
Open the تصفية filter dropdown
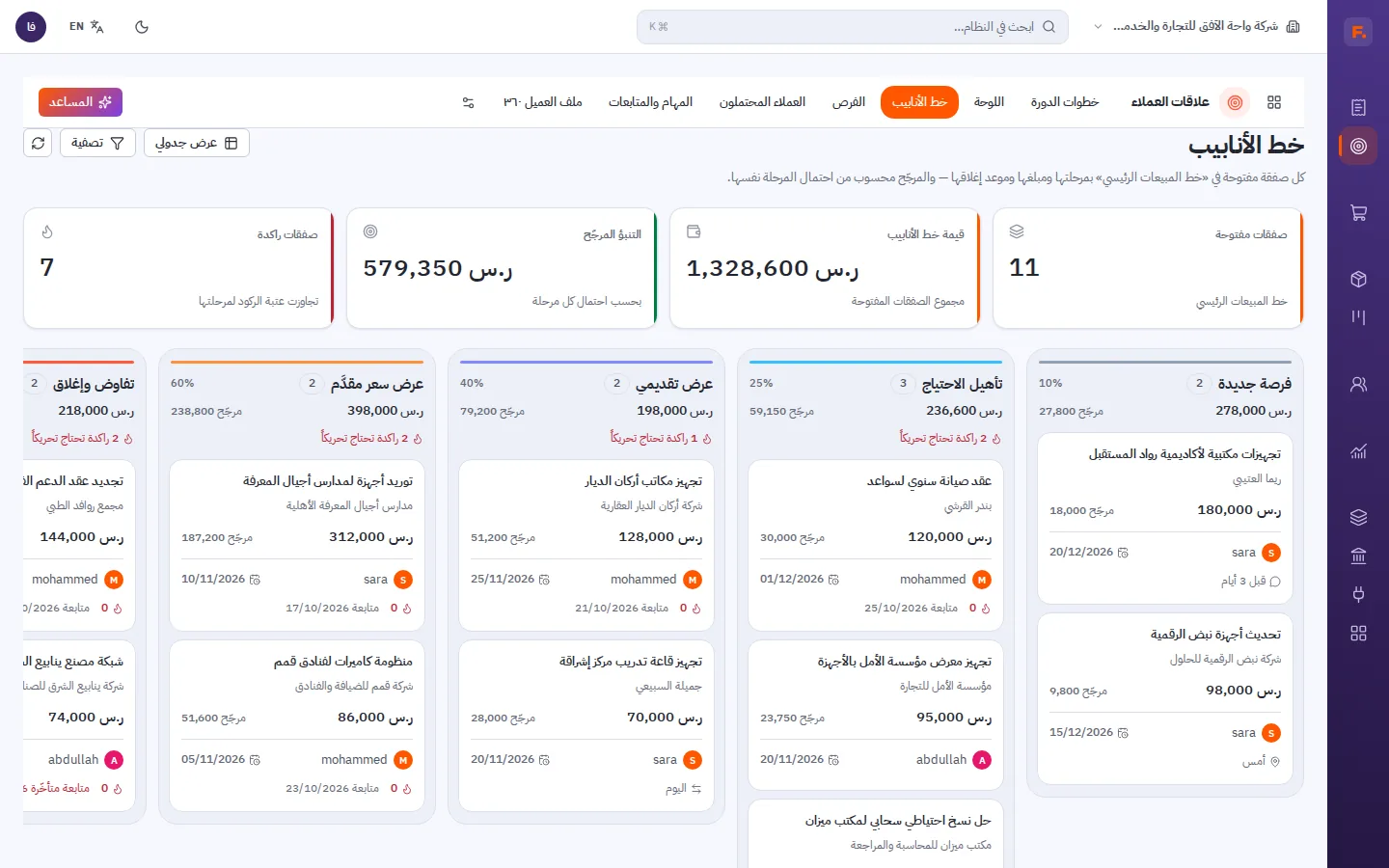(97, 143)
